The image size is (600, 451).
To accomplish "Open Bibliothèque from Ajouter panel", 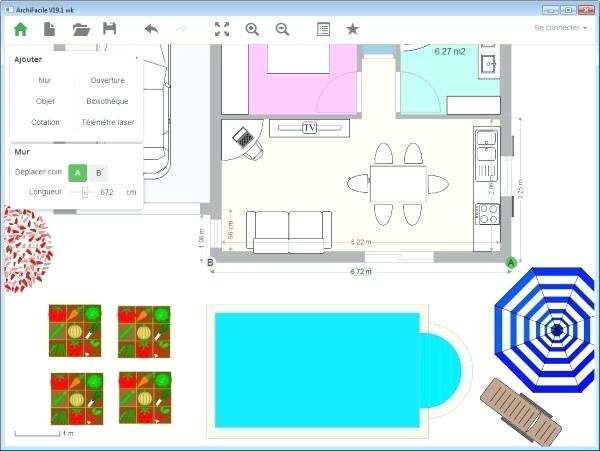I will 107,101.
